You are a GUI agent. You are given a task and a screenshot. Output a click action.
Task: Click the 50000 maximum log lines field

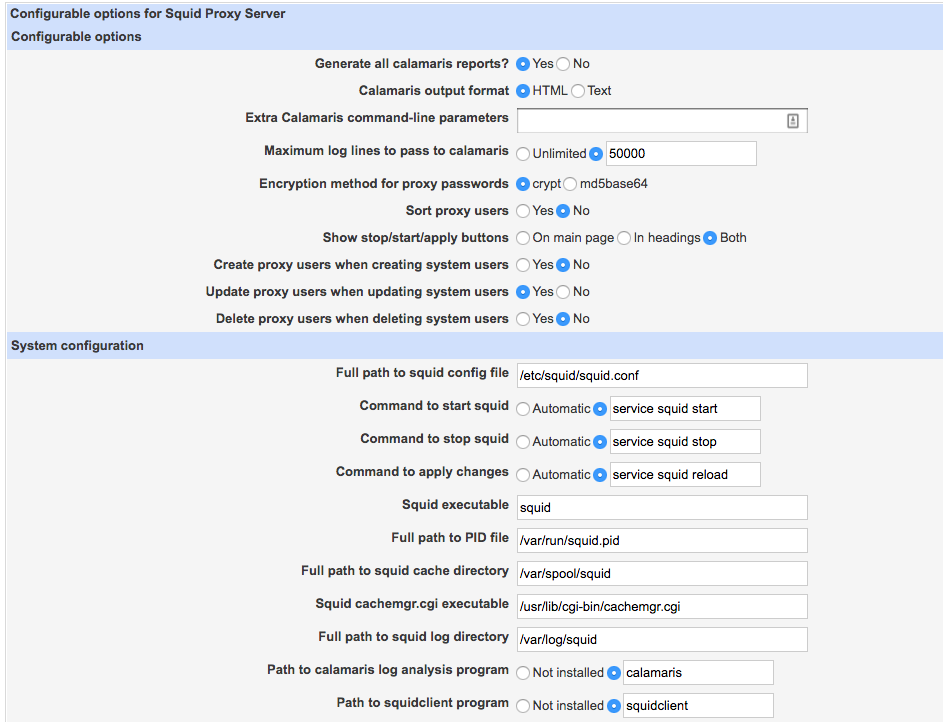click(681, 154)
